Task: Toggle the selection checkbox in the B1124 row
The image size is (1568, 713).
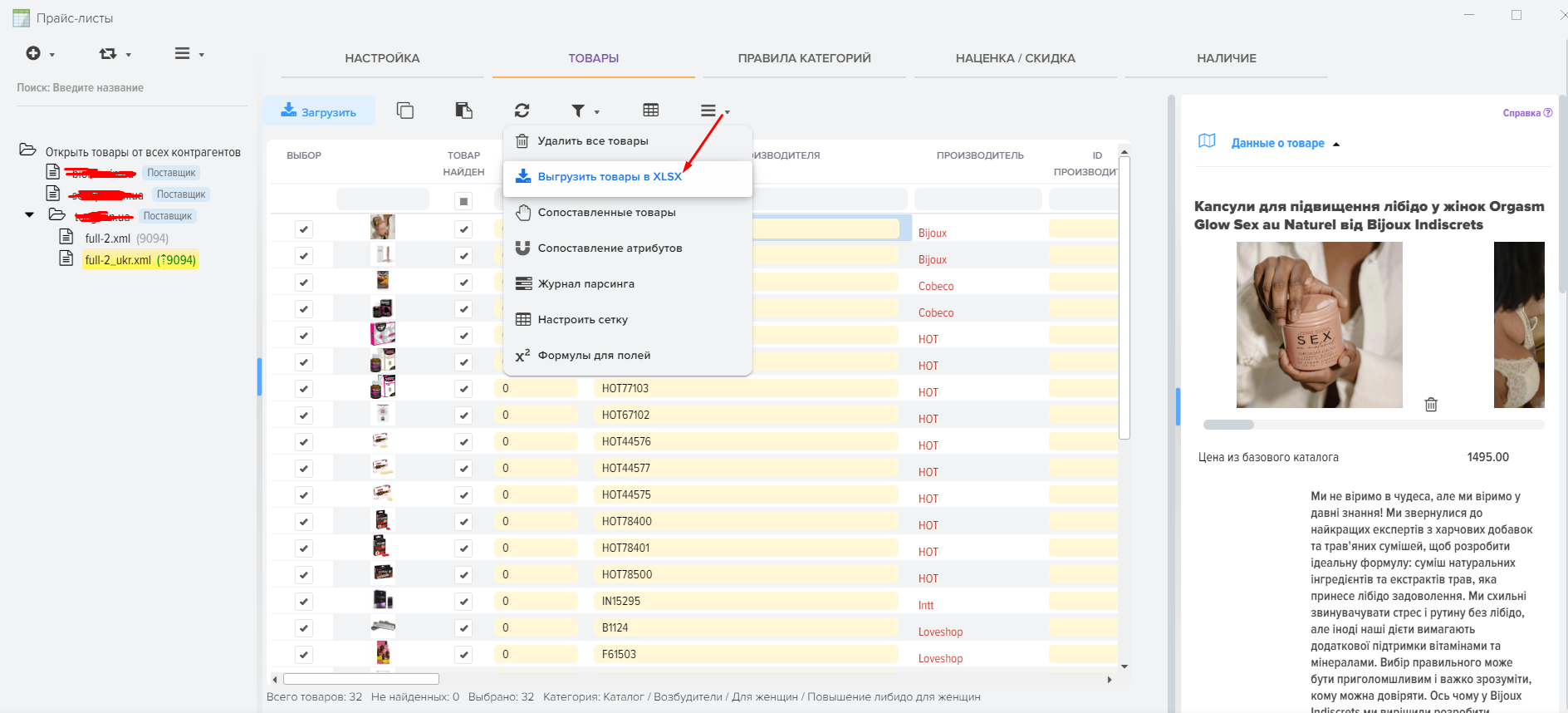Action: (x=304, y=628)
